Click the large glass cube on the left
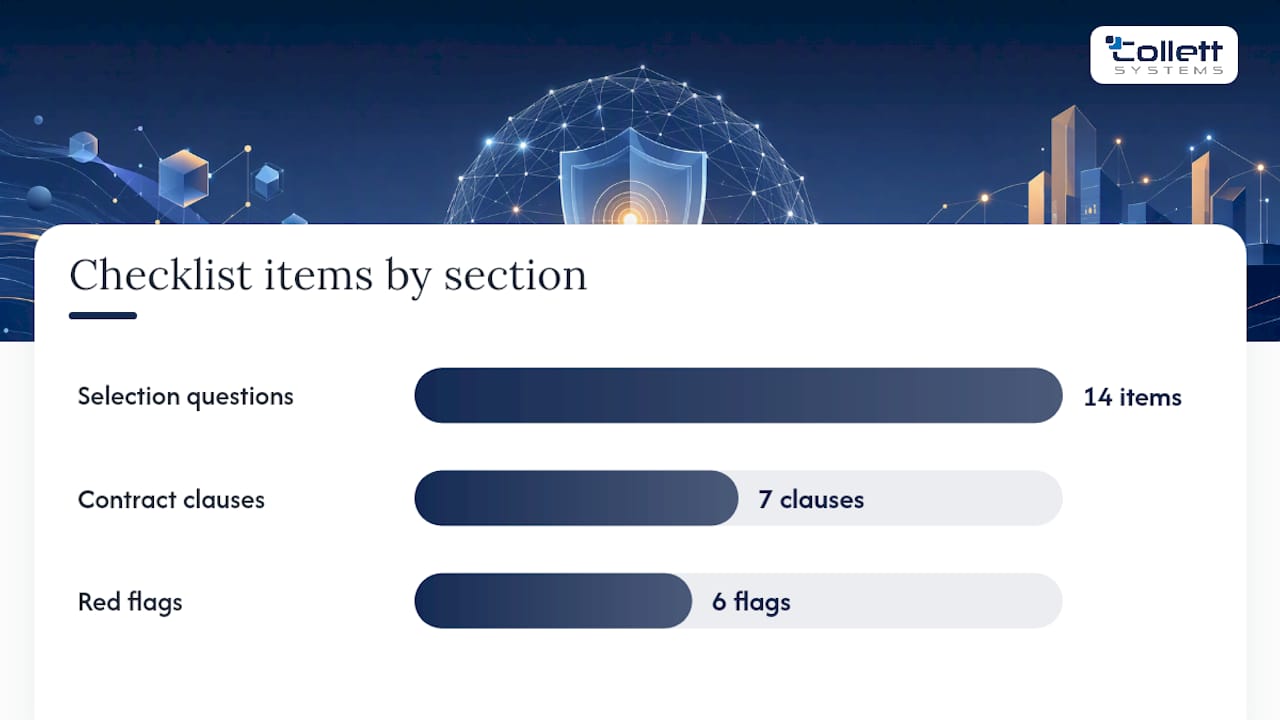This screenshot has width=1280, height=720. [x=184, y=177]
